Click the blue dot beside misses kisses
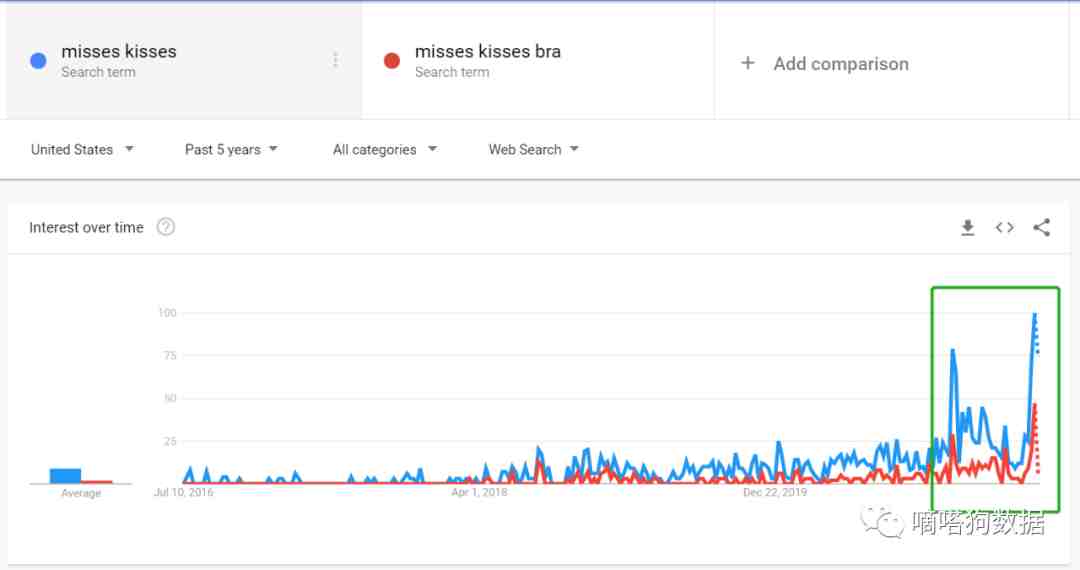This screenshot has width=1080, height=570. (x=39, y=61)
